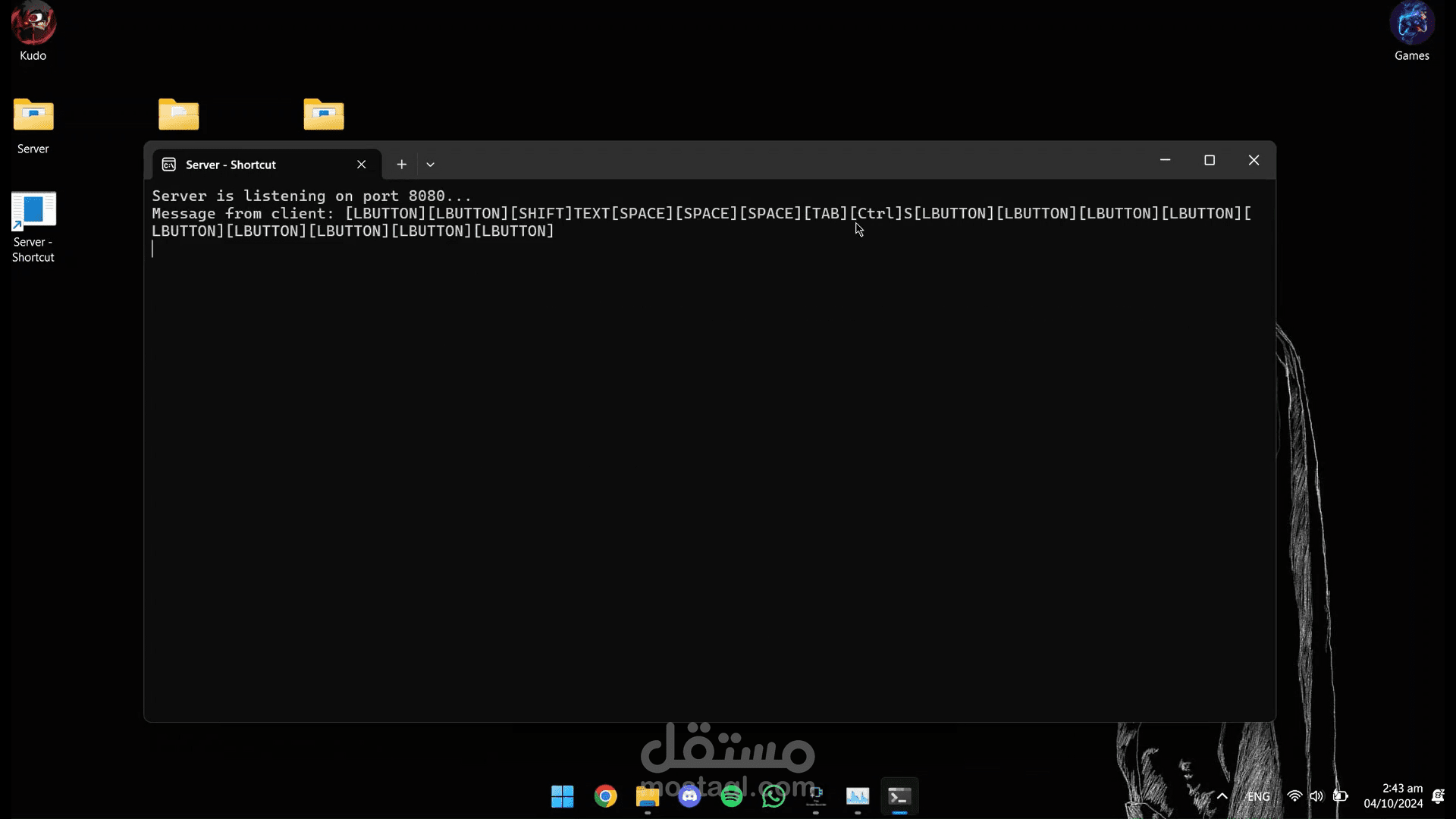Screen dimensions: 1456x819
Task: Close the Server - Shortcut tab
Action: pos(362,165)
